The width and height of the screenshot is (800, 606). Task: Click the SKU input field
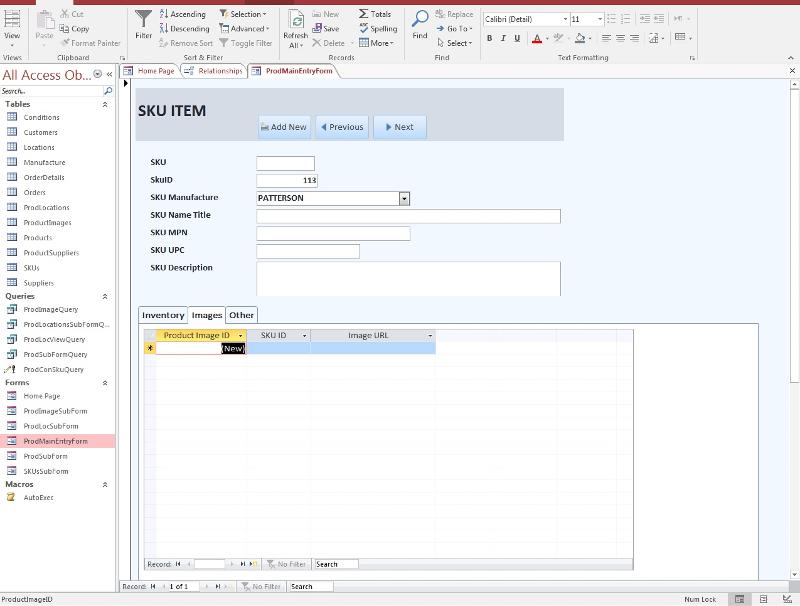click(x=285, y=163)
